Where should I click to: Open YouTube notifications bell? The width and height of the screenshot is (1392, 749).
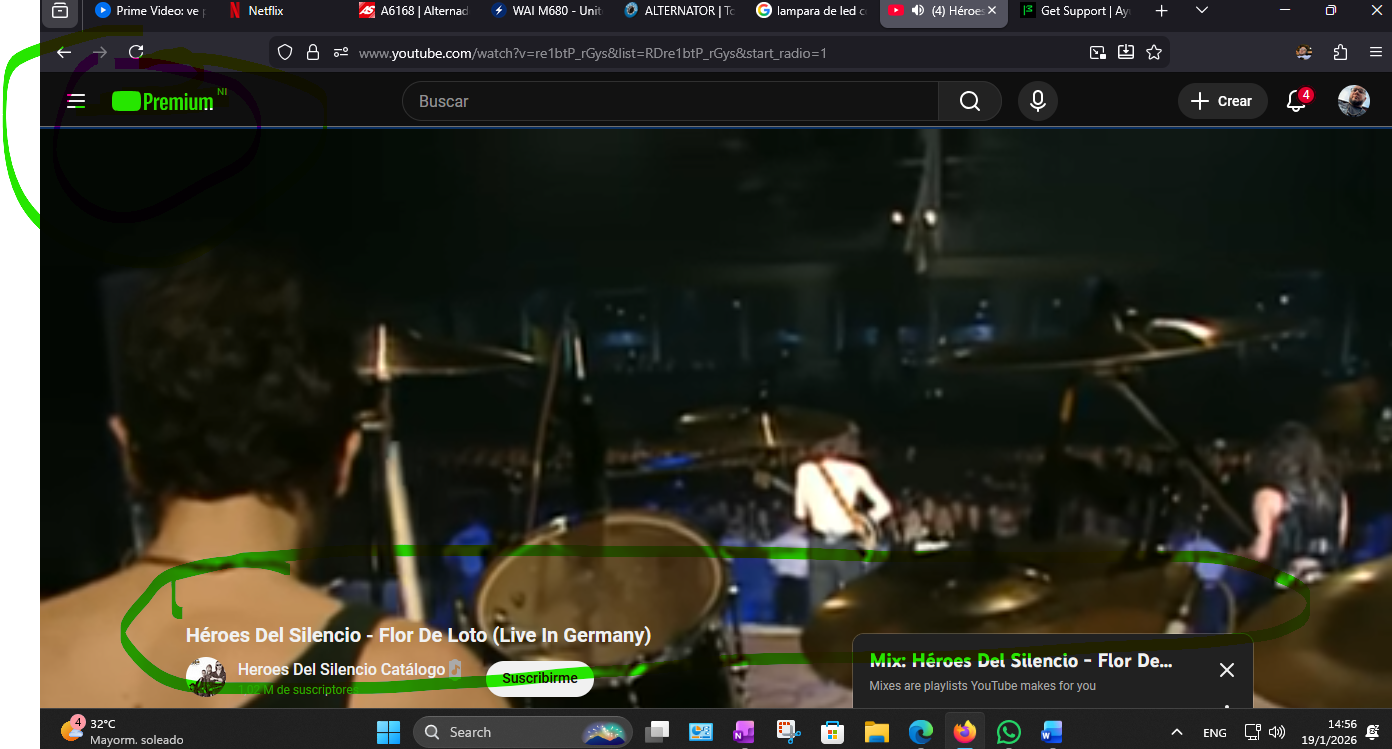click(x=1297, y=101)
